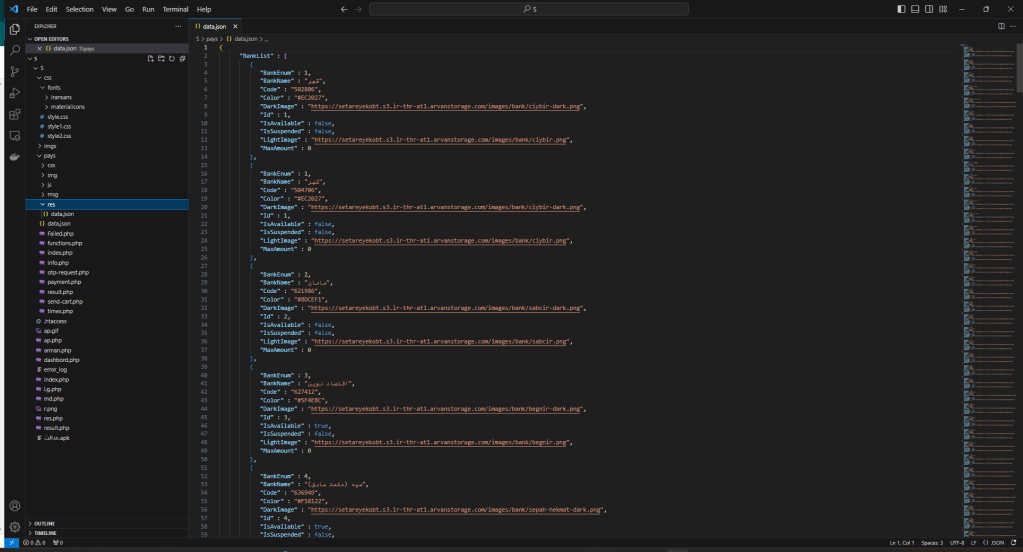Open the Source Control view
The width and height of the screenshot is (1023, 552).
tap(15, 70)
